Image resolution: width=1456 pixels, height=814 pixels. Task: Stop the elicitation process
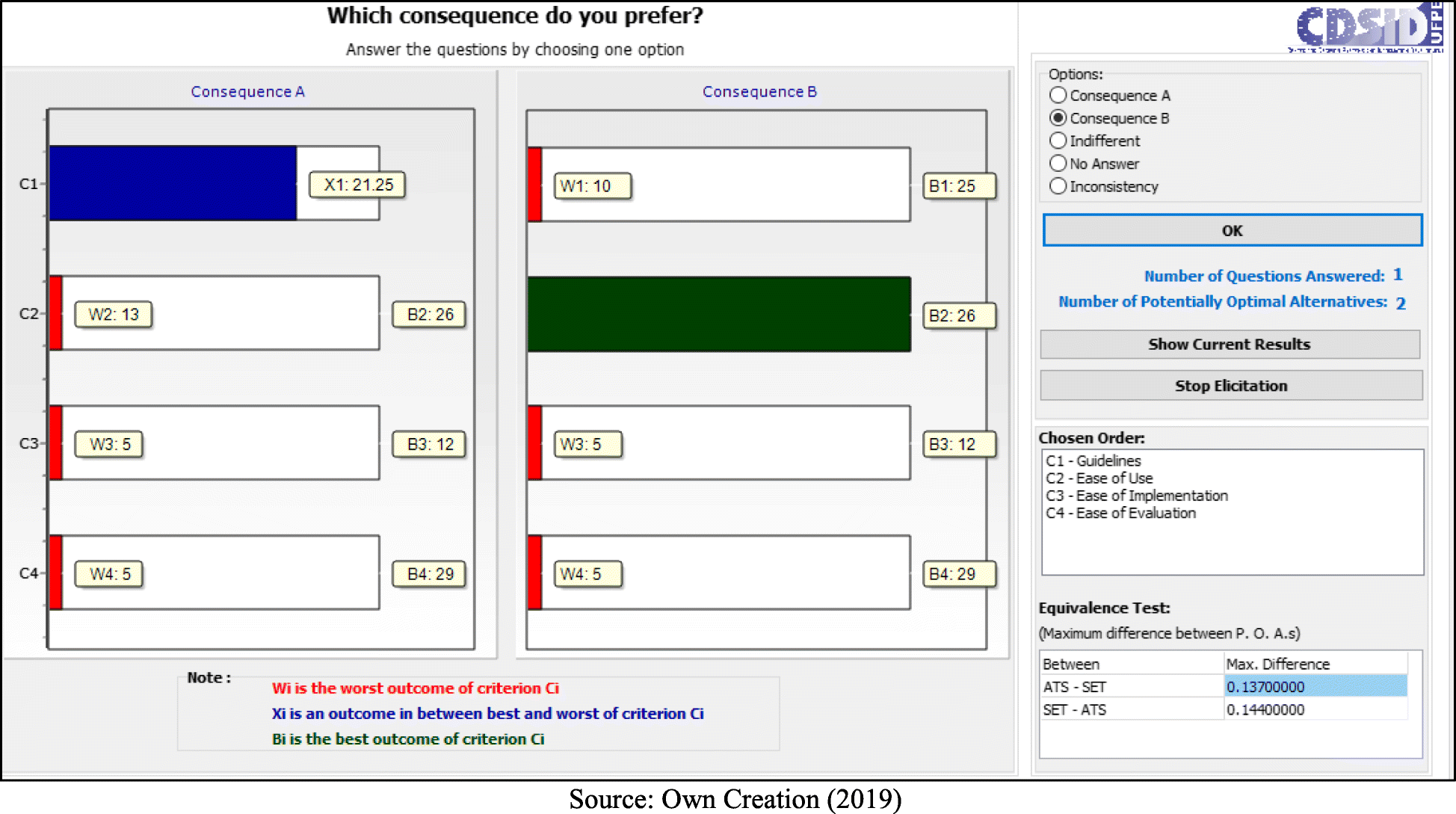tap(1231, 386)
